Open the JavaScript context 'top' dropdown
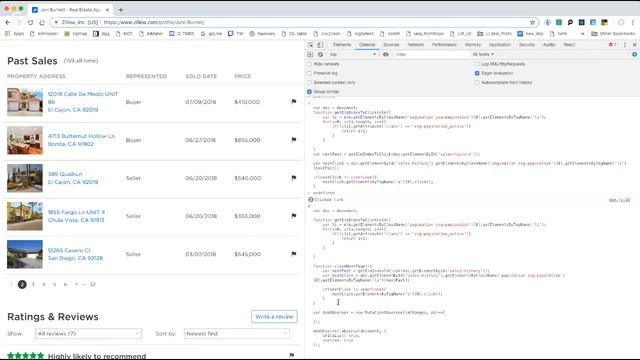 353,54
